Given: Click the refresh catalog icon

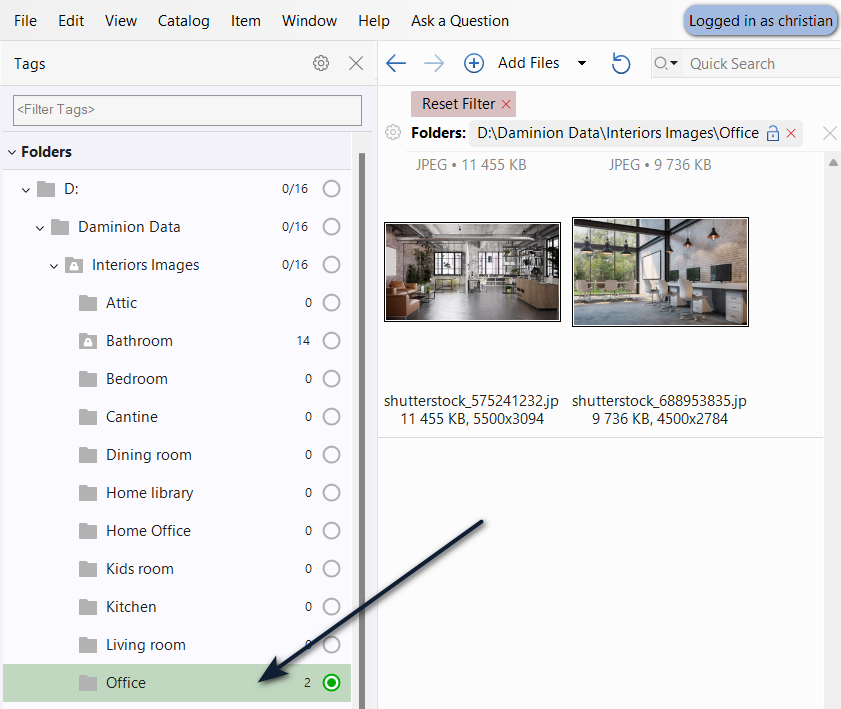Looking at the screenshot, I should click(x=621, y=63).
